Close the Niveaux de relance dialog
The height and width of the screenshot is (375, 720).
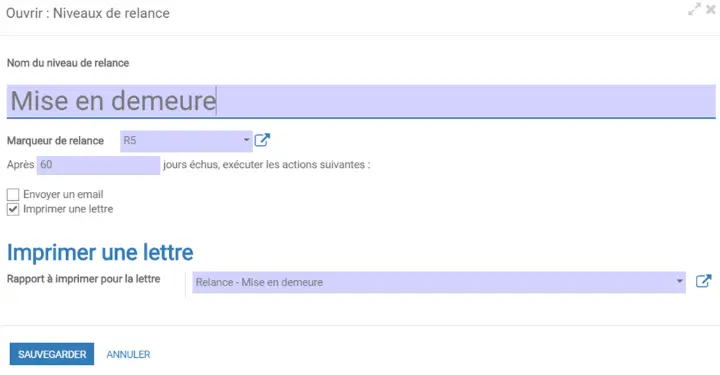[x=711, y=9]
